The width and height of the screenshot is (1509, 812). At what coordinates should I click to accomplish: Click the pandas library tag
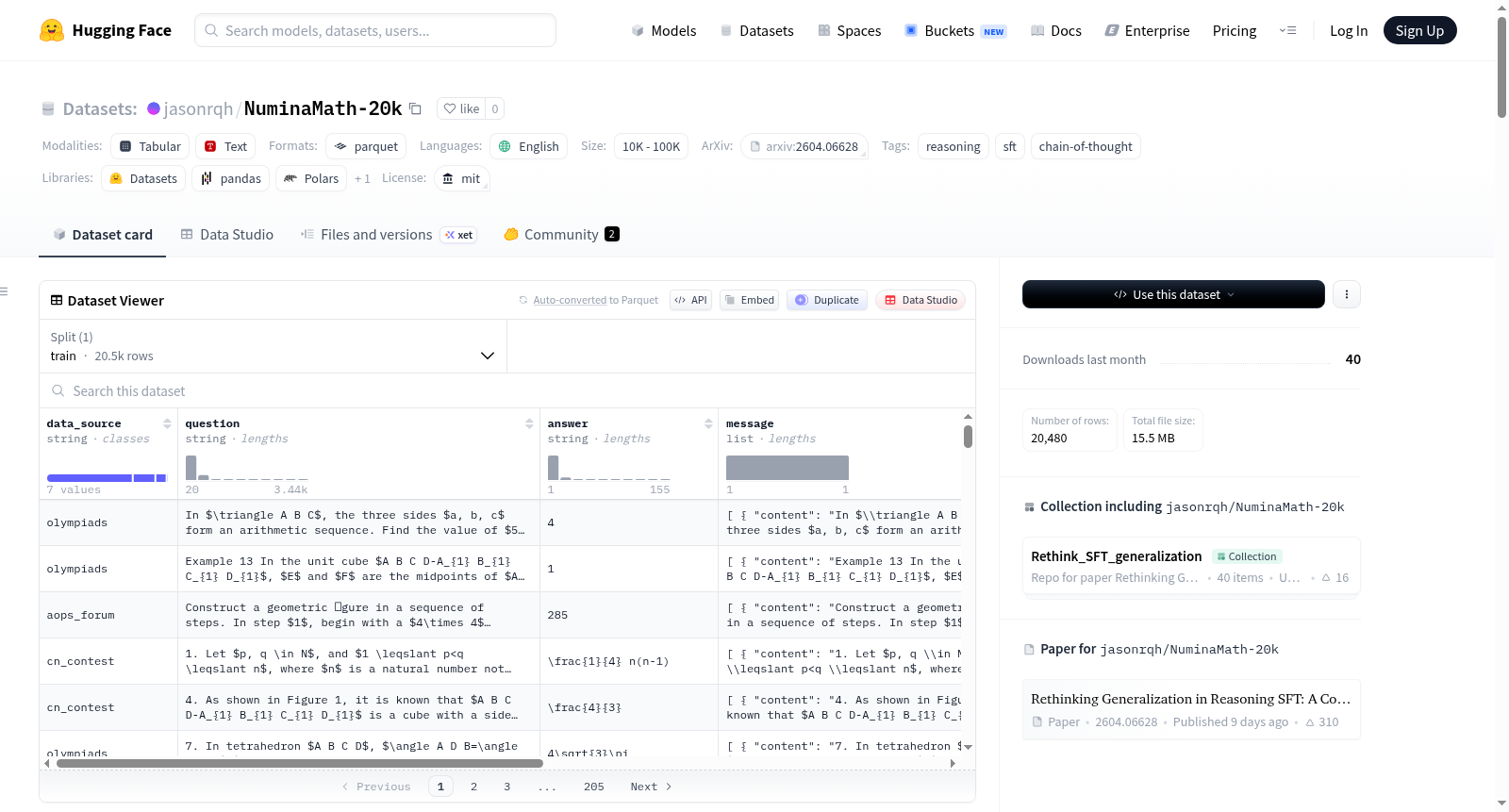(231, 178)
